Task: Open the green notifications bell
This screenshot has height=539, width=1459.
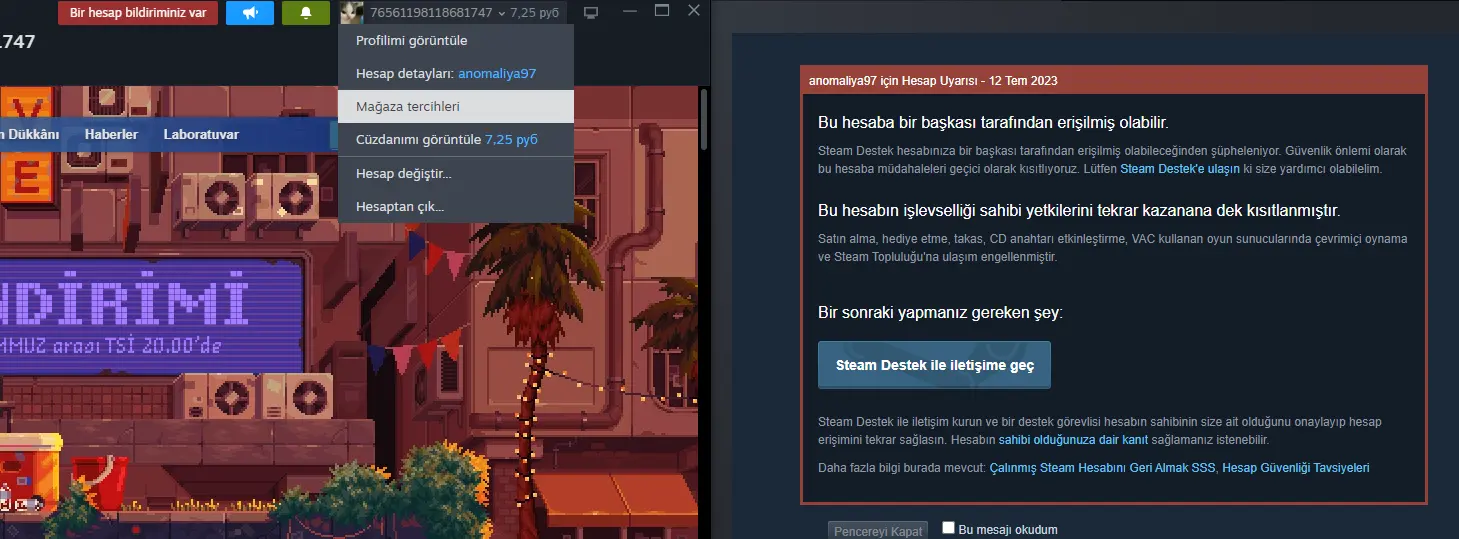Action: (x=306, y=13)
